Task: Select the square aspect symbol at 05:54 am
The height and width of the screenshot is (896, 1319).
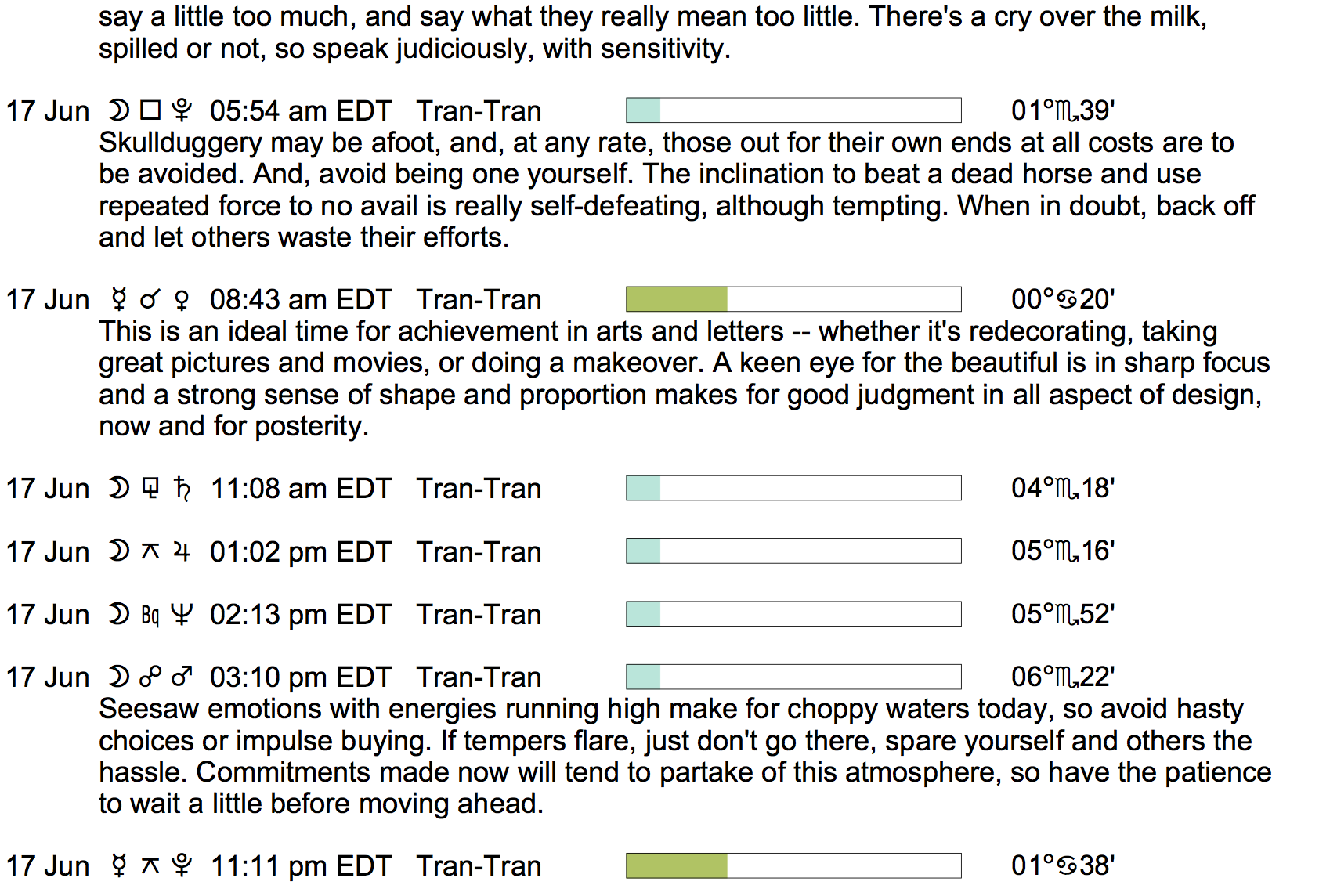Action: (150, 111)
